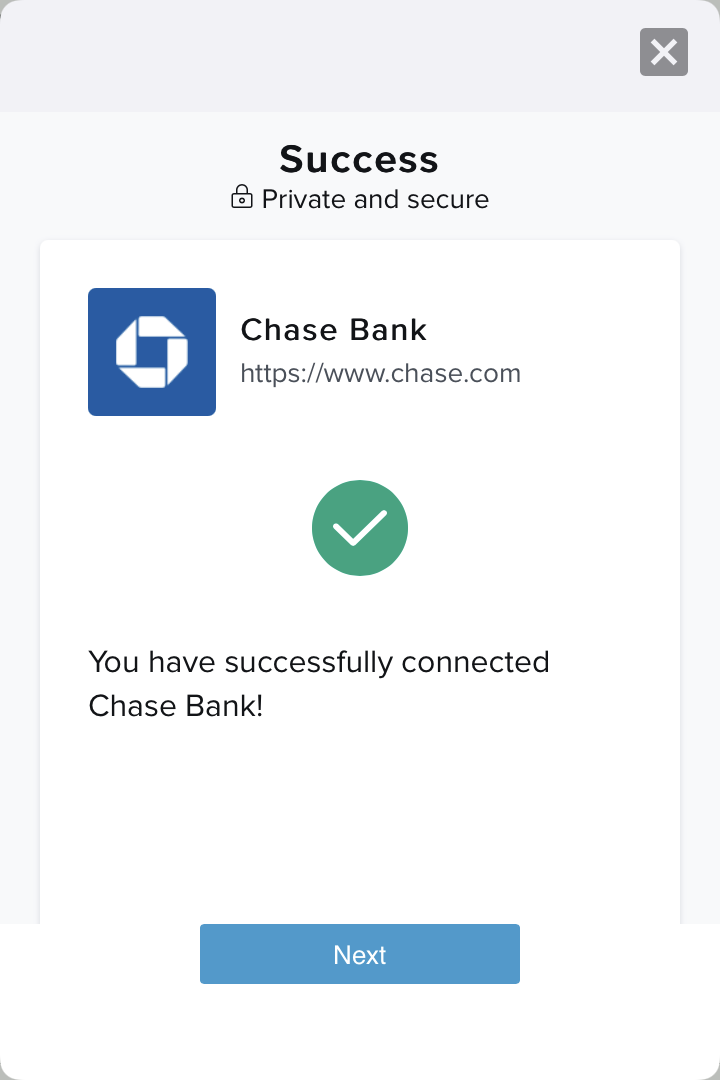
Task: Click the empty card space below the message
Action: (x=360, y=820)
